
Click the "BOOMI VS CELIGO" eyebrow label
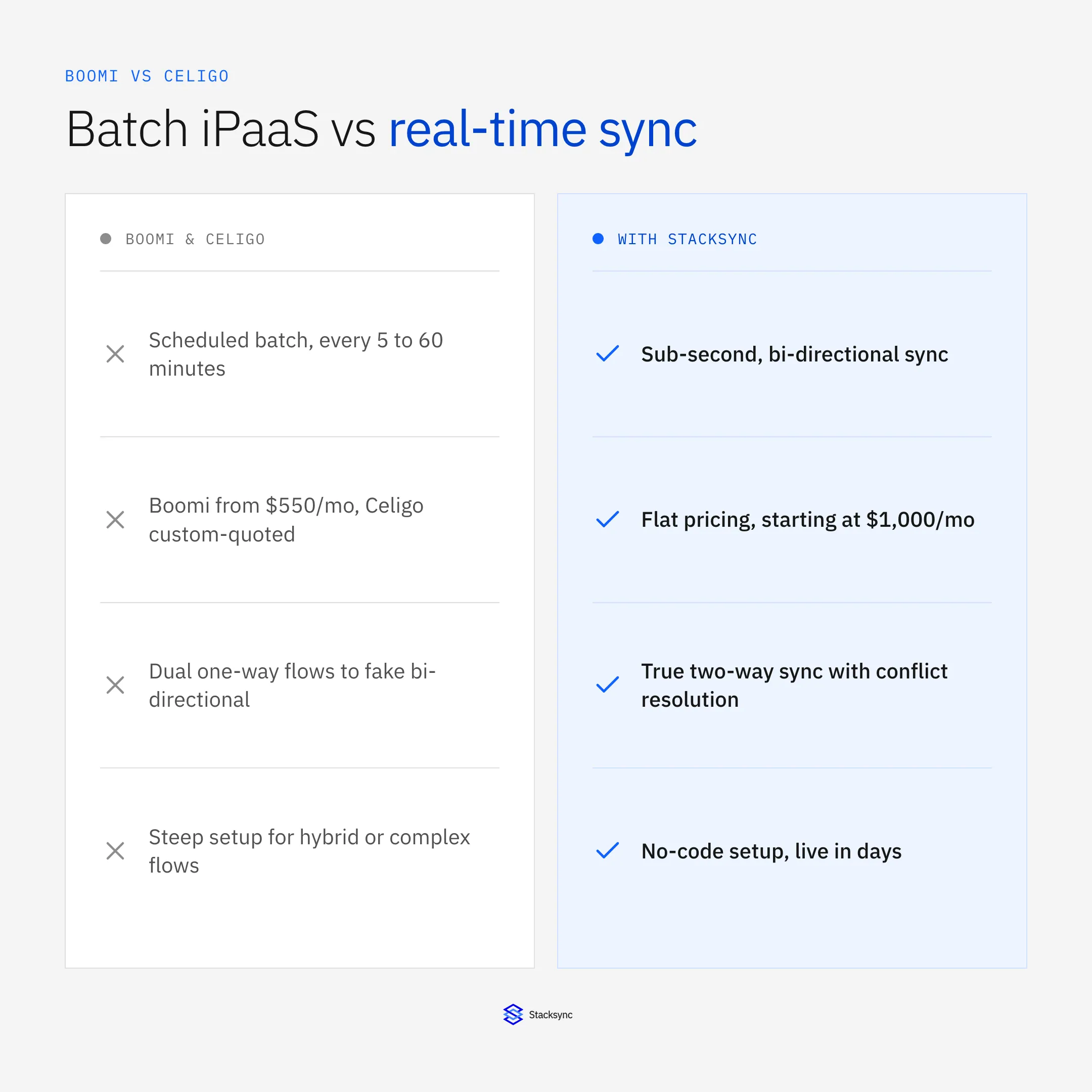[x=147, y=76]
